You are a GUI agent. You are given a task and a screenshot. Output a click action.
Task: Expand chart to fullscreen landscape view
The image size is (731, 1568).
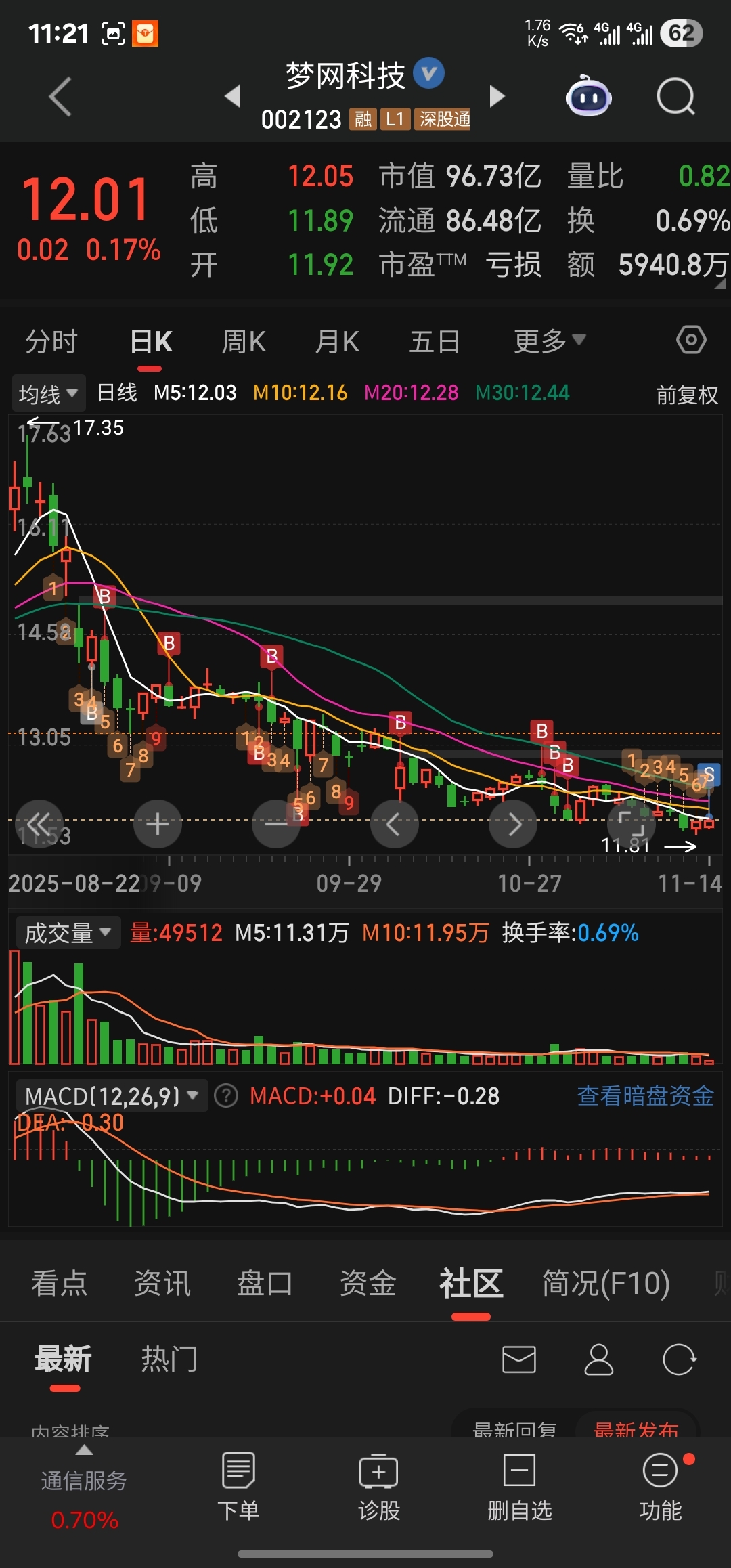(x=632, y=824)
